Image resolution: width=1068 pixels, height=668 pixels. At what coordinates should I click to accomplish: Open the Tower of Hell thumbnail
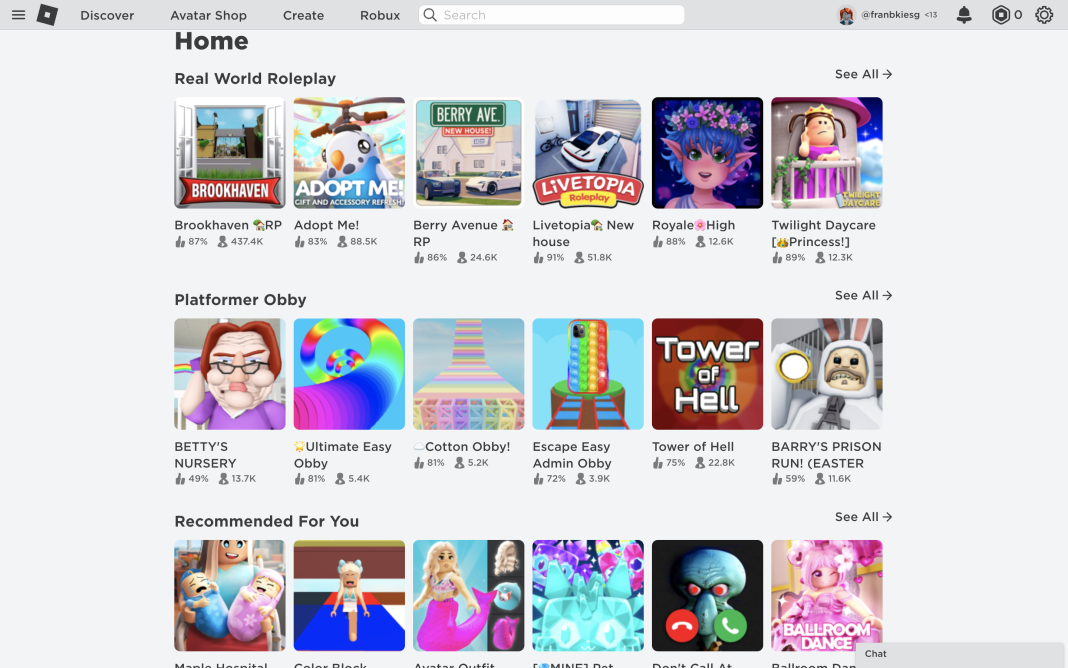707,374
